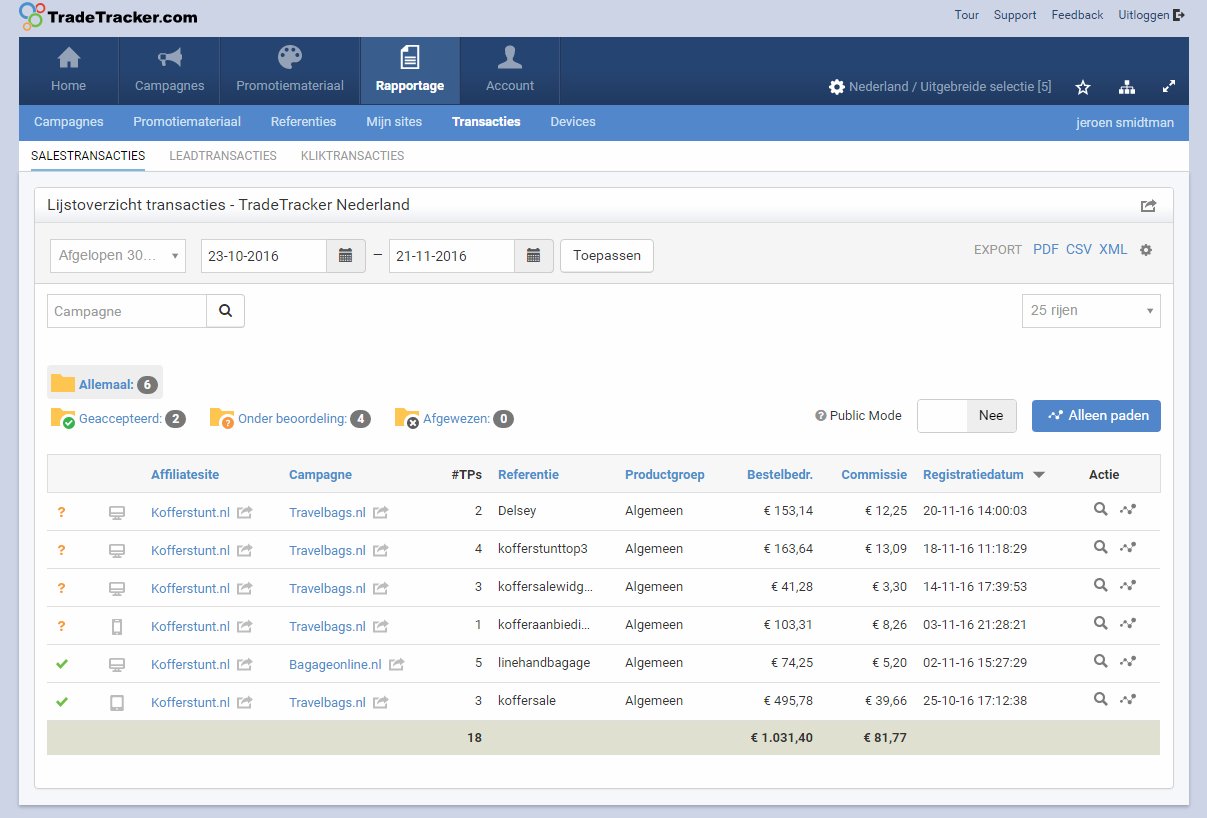Viewport: 1207px width, 818px height.
Task: Open the 25 rijen rows dropdown
Action: pyautogui.click(x=1091, y=311)
